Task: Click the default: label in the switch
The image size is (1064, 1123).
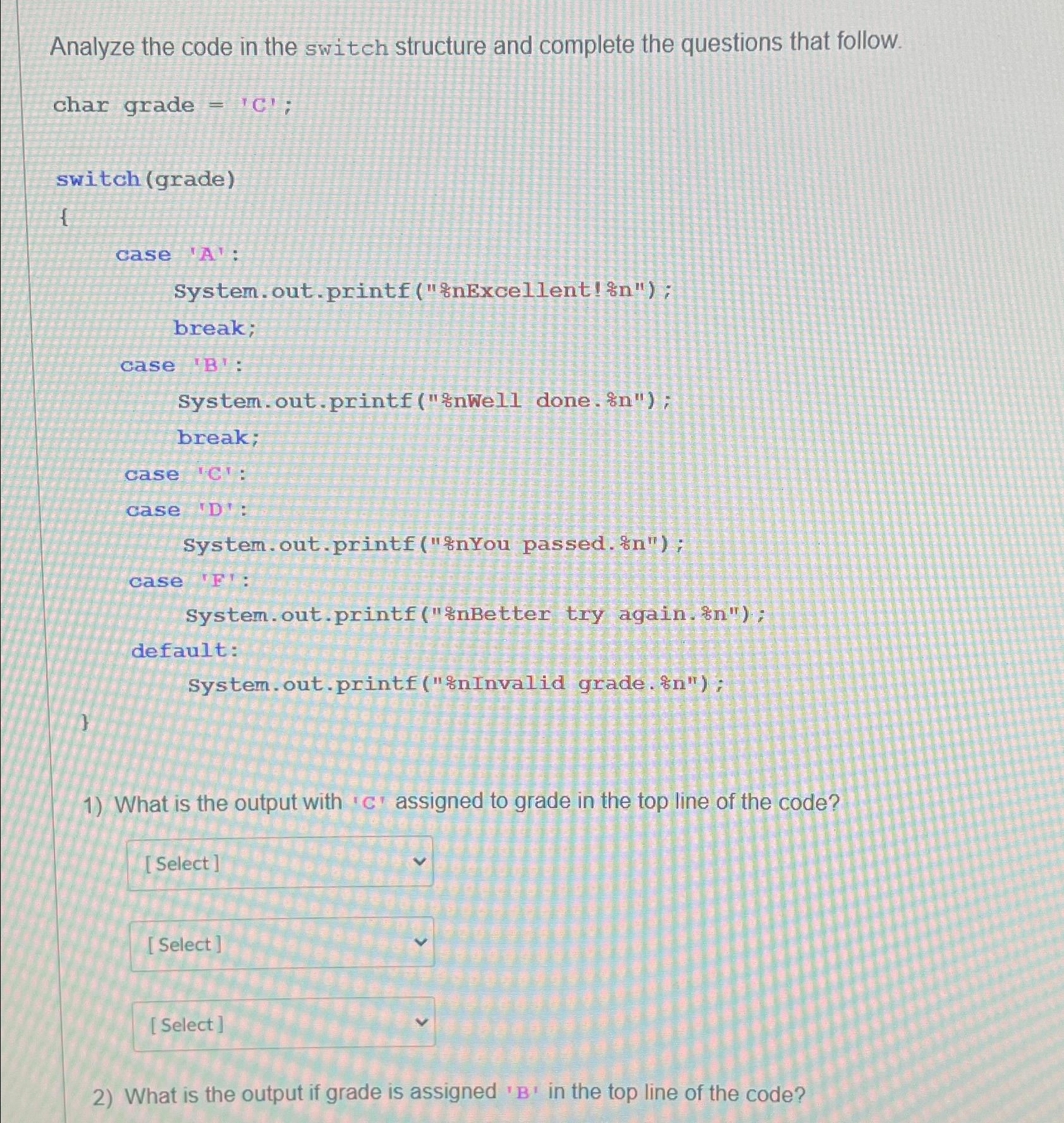Action: [x=183, y=650]
